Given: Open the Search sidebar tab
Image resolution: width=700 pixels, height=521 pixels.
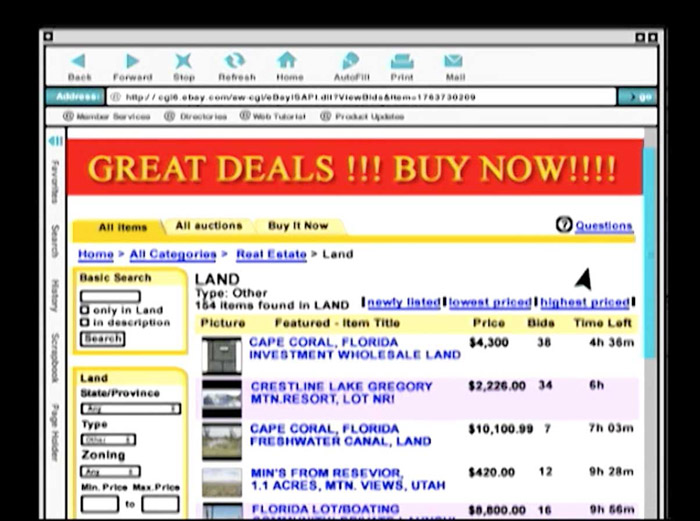Looking at the screenshot, I should (55, 241).
